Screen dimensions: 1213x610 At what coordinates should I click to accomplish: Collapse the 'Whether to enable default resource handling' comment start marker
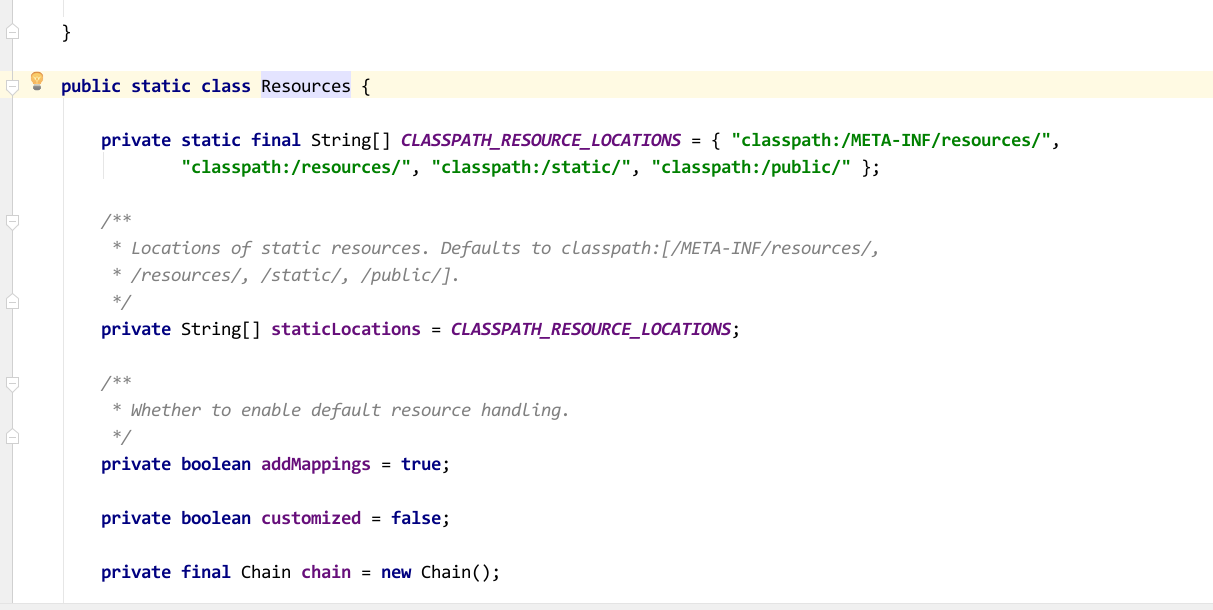tap(12, 383)
